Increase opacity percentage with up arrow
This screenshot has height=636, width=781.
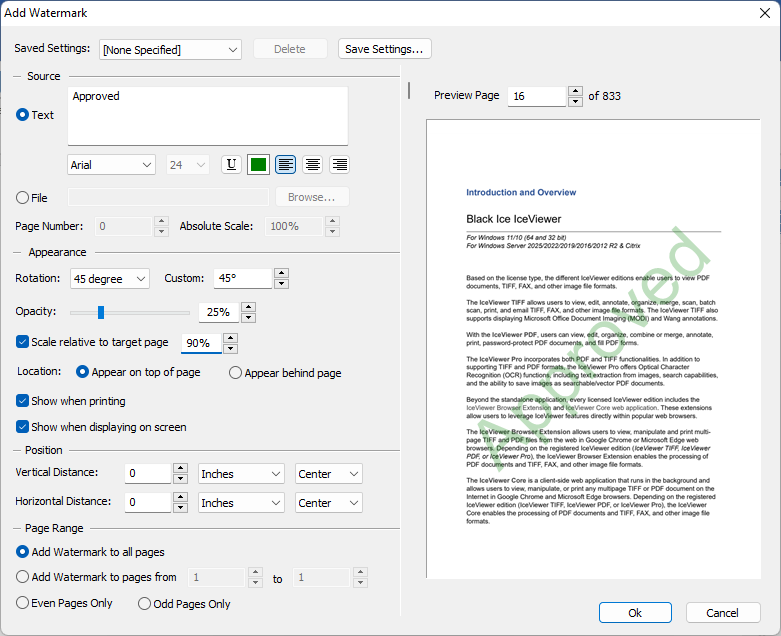pyautogui.click(x=249, y=307)
